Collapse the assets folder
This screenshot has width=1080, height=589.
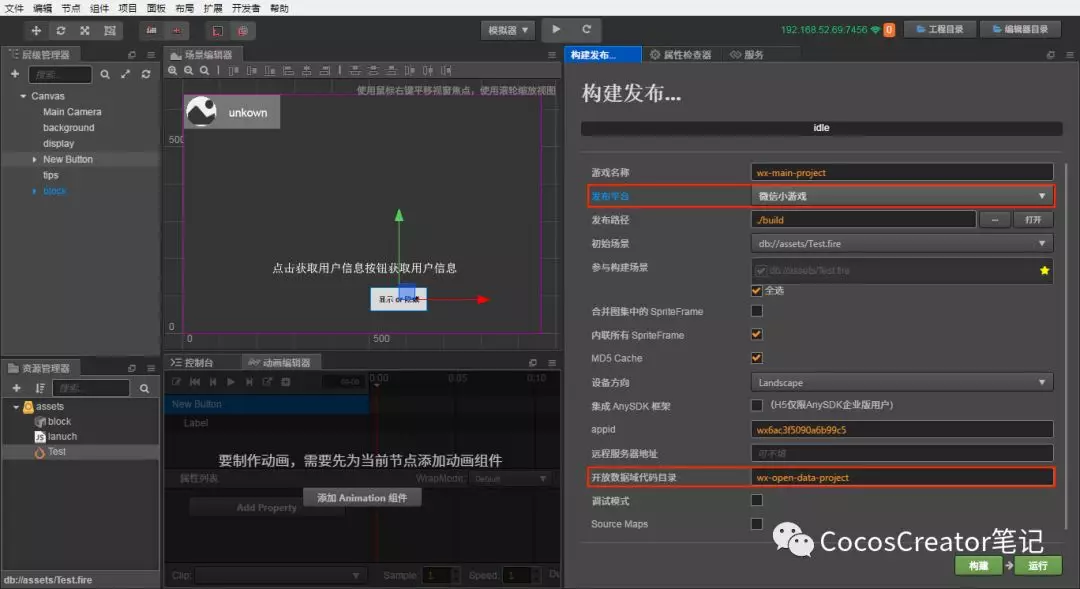pos(16,406)
